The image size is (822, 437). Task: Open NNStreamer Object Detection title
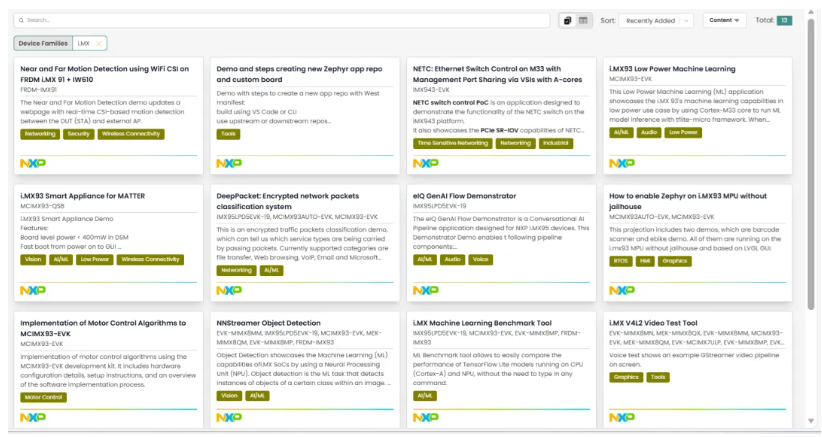268,323
